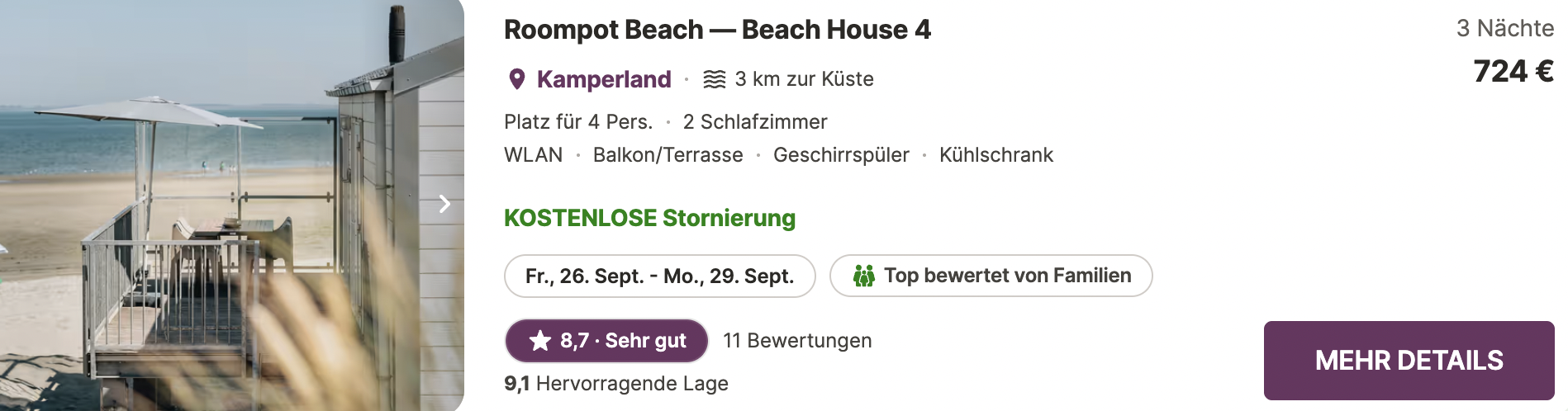Open Roompot Beach — Beach House 4 title
The height and width of the screenshot is (411, 1568).
[717, 30]
